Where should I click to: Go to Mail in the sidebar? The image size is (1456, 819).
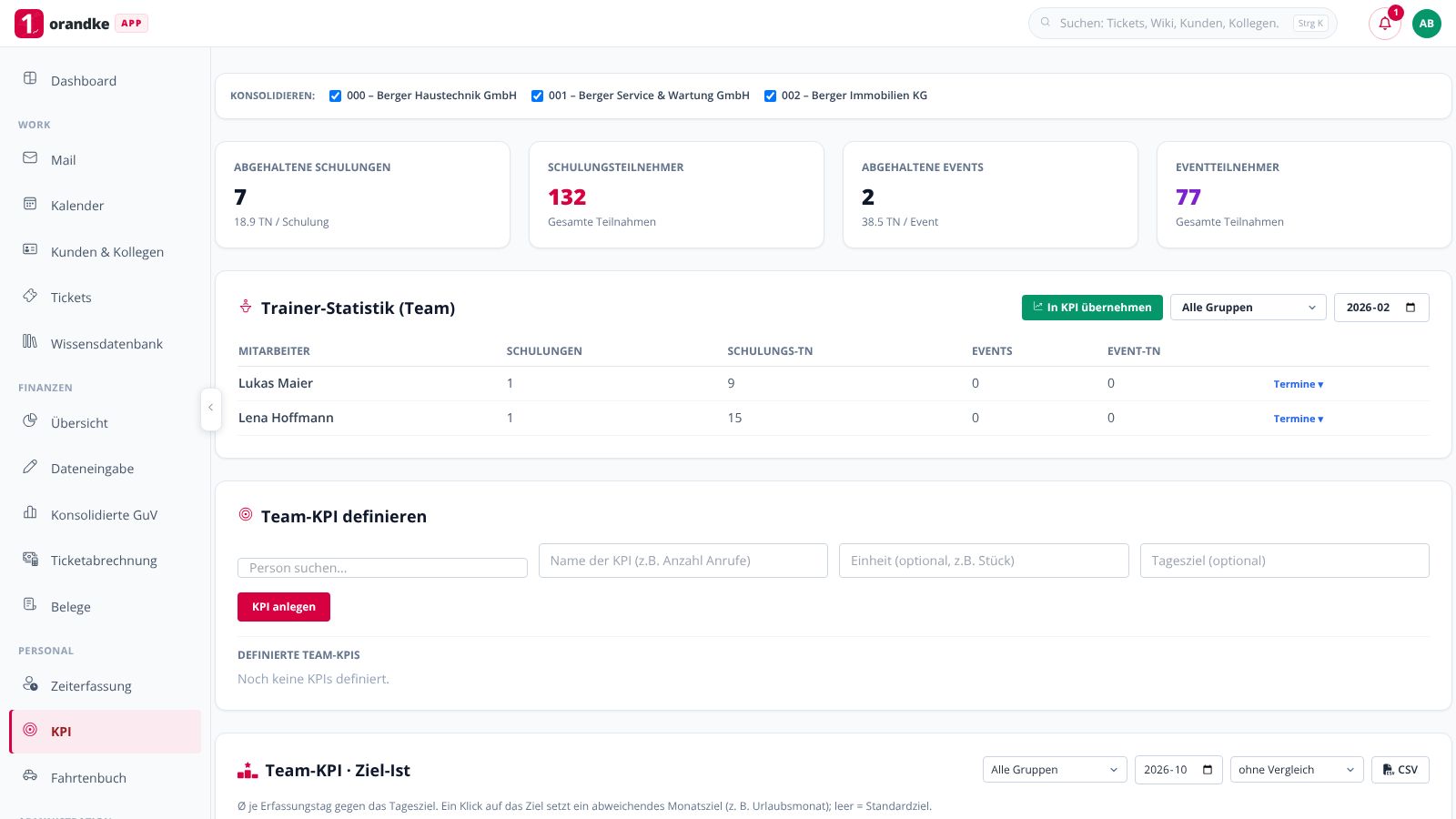(x=105, y=160)
